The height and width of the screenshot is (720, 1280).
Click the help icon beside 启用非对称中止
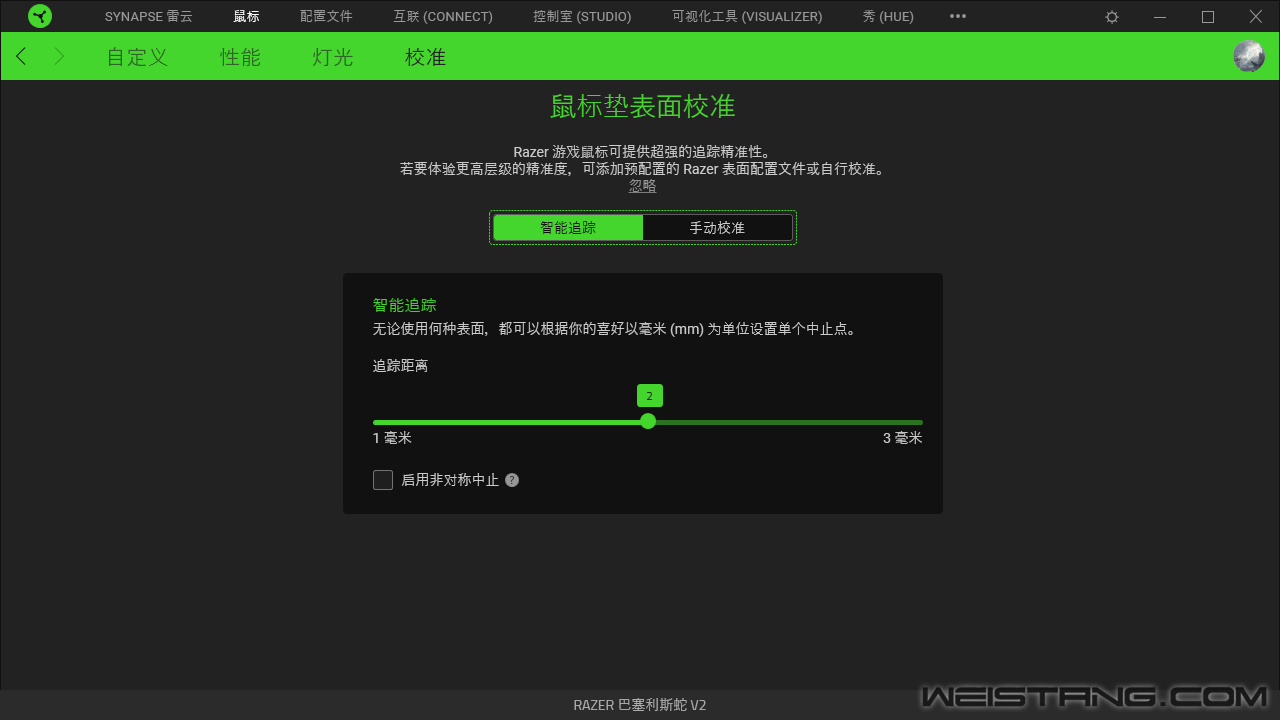512,480
